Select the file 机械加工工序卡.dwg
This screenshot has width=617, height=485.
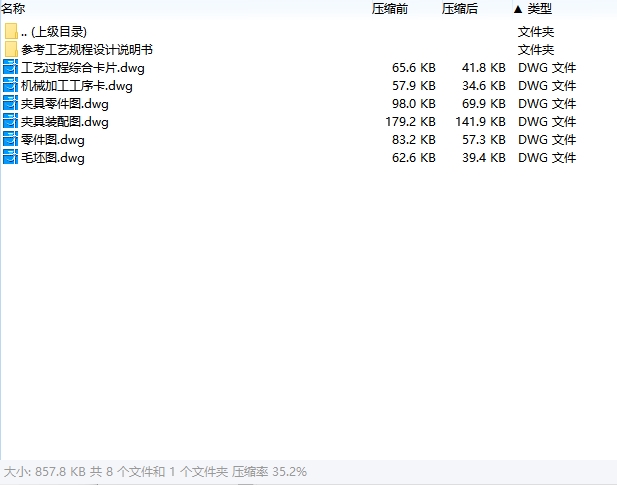click(x=77, y=86)
